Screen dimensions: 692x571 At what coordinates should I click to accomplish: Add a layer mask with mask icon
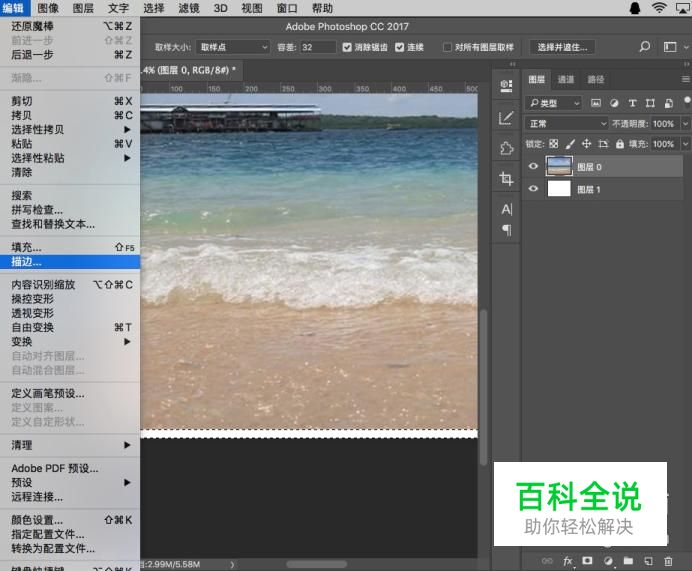587,560
